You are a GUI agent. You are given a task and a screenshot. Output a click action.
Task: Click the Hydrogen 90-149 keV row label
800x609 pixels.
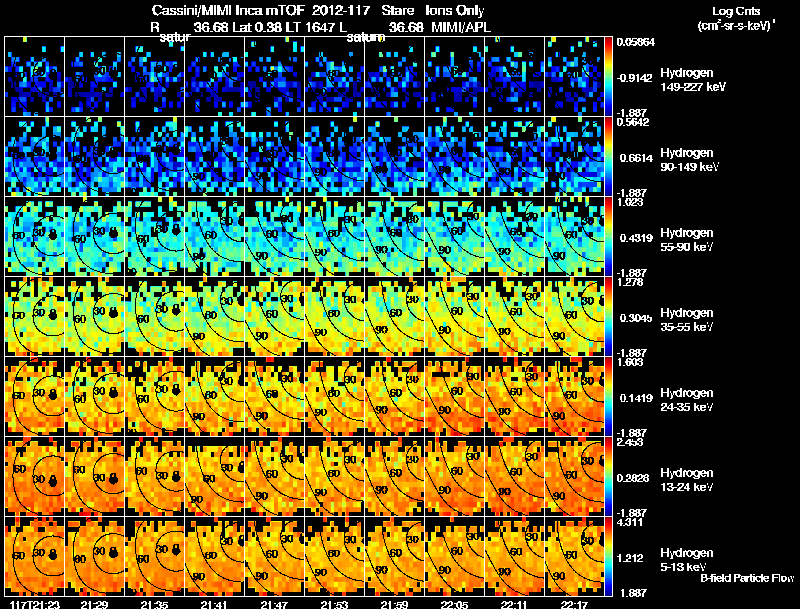[689, 160]
